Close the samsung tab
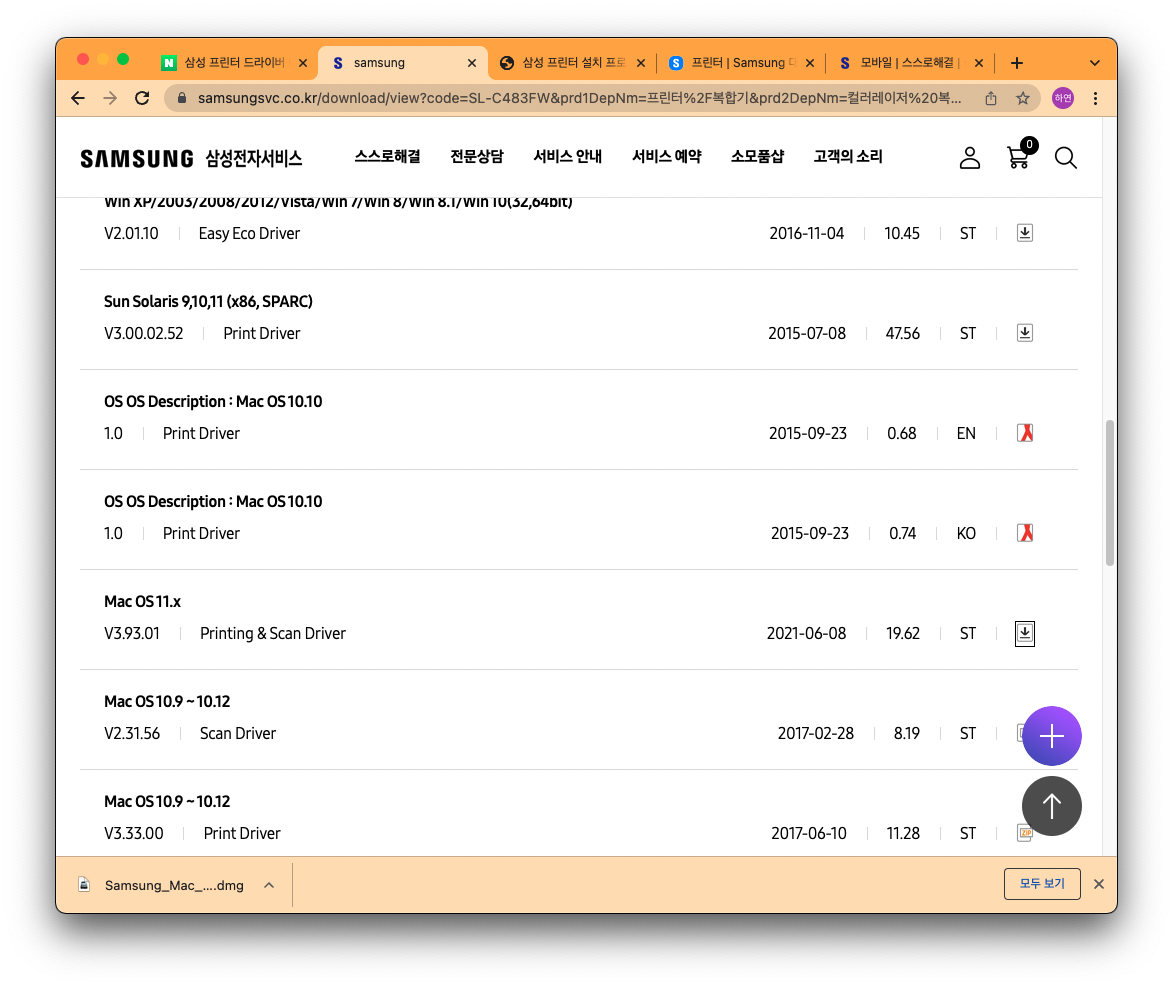1173x987 pixels. (472, 63)
